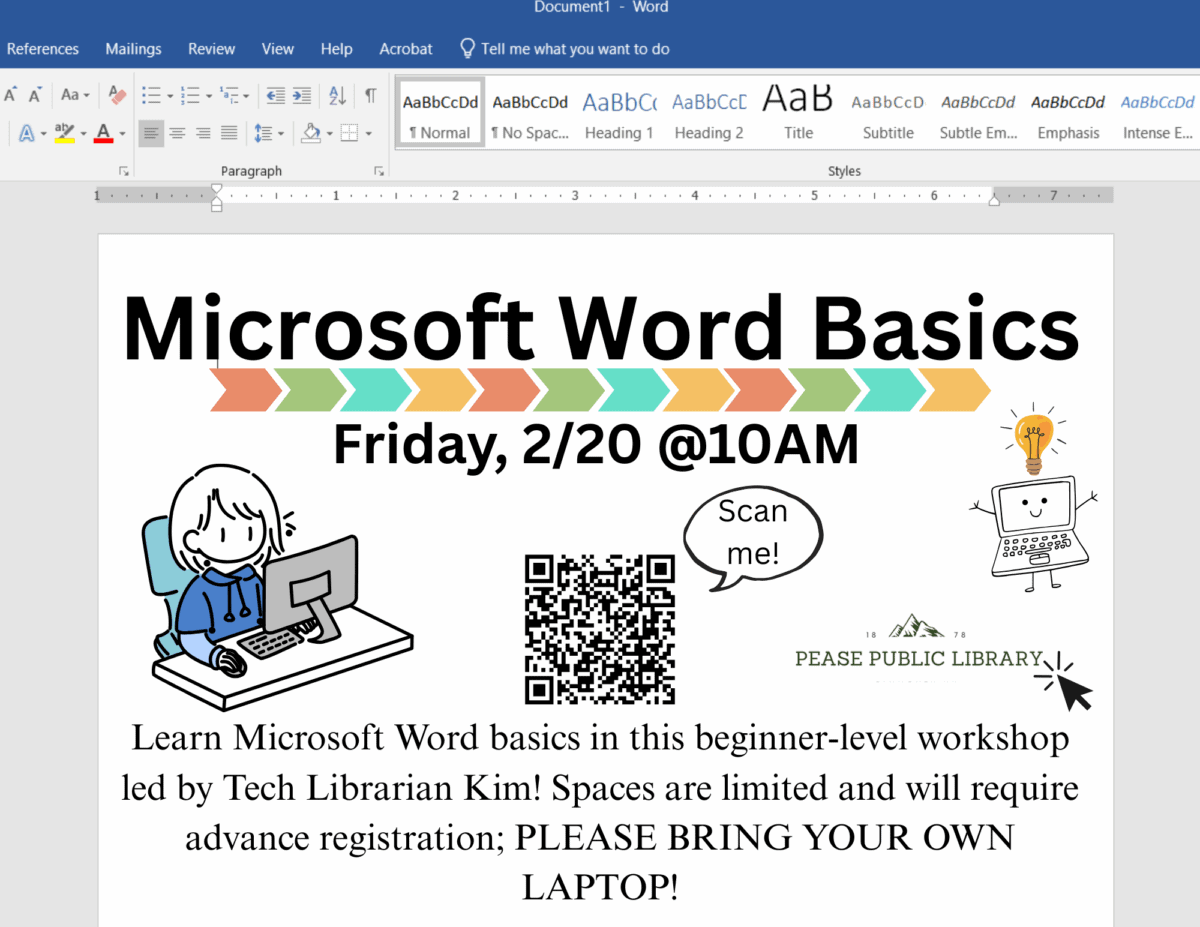Open the Acrobat ribbon tab

point(405,48)
